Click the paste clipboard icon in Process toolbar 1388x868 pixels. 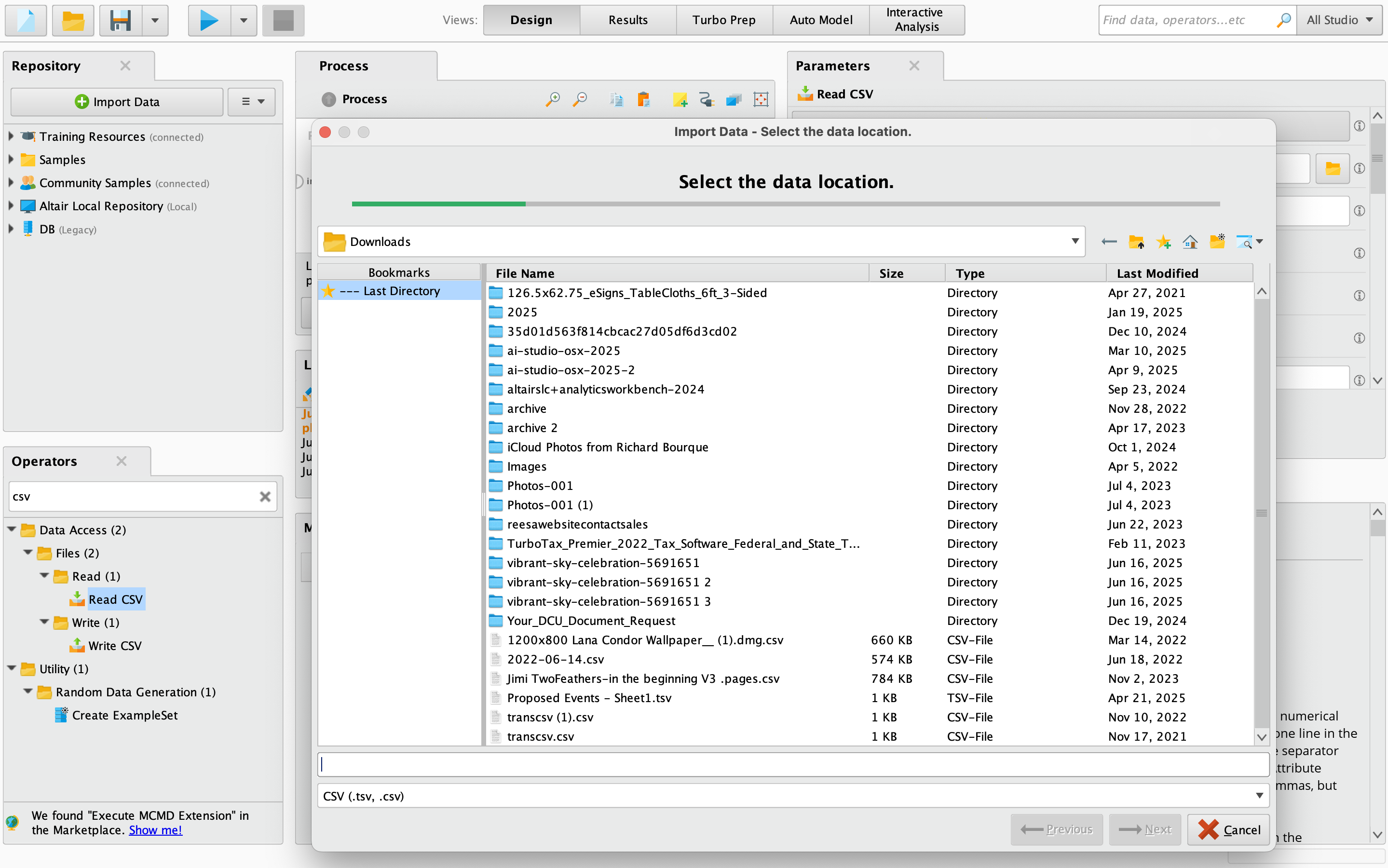[x=643, y=99]
